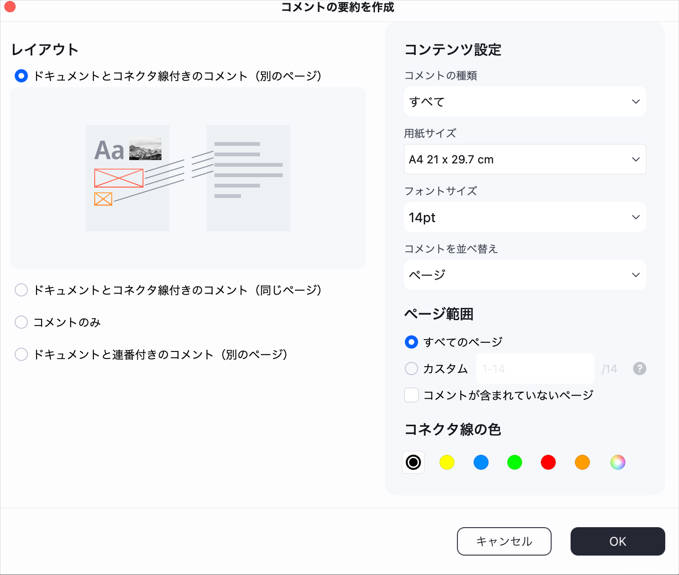Open the コメントの種類 dropdown

pos(524,101)
